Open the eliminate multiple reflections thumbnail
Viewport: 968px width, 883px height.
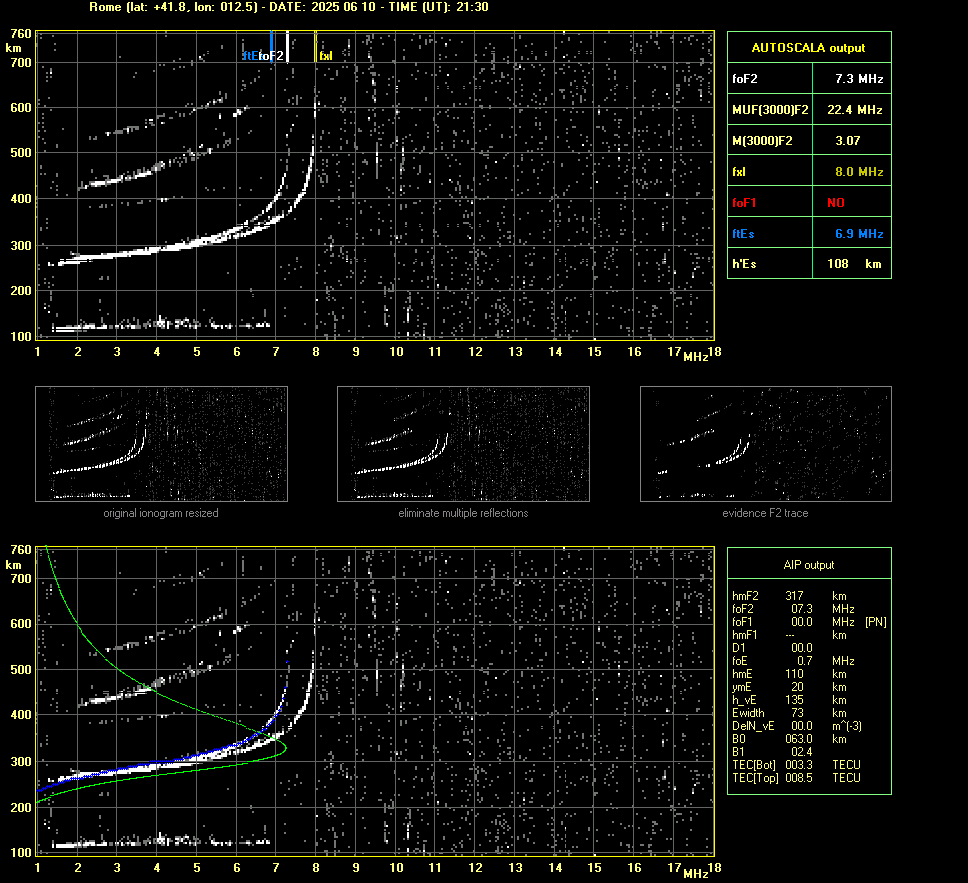click(x=463, y=444)
